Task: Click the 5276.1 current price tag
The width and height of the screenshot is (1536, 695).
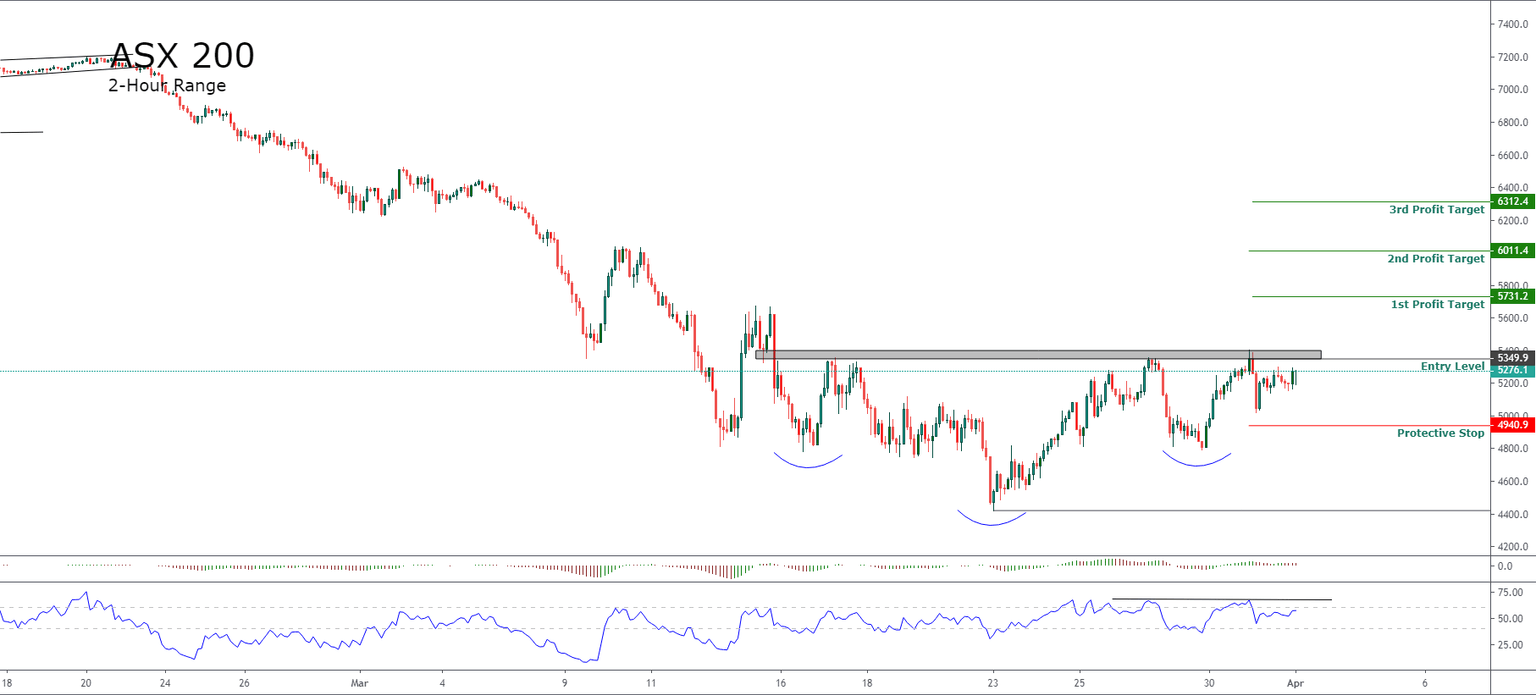Action: tap(1513, 371)
